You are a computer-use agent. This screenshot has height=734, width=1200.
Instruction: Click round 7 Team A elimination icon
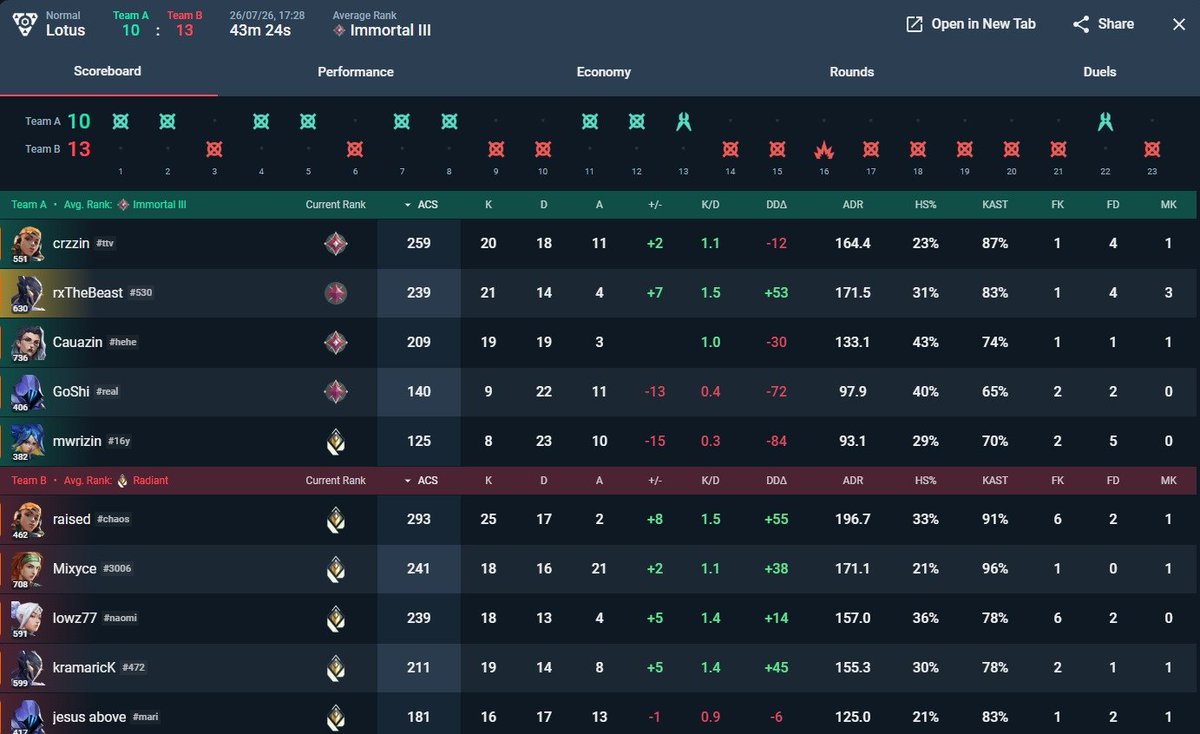click(x=402, y=122)
